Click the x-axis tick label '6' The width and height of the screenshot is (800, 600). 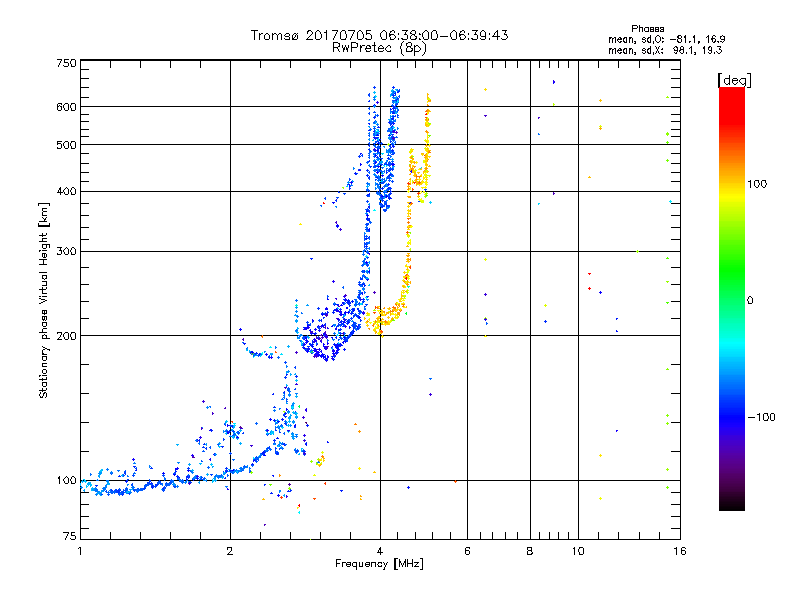(x=467, y=551)
